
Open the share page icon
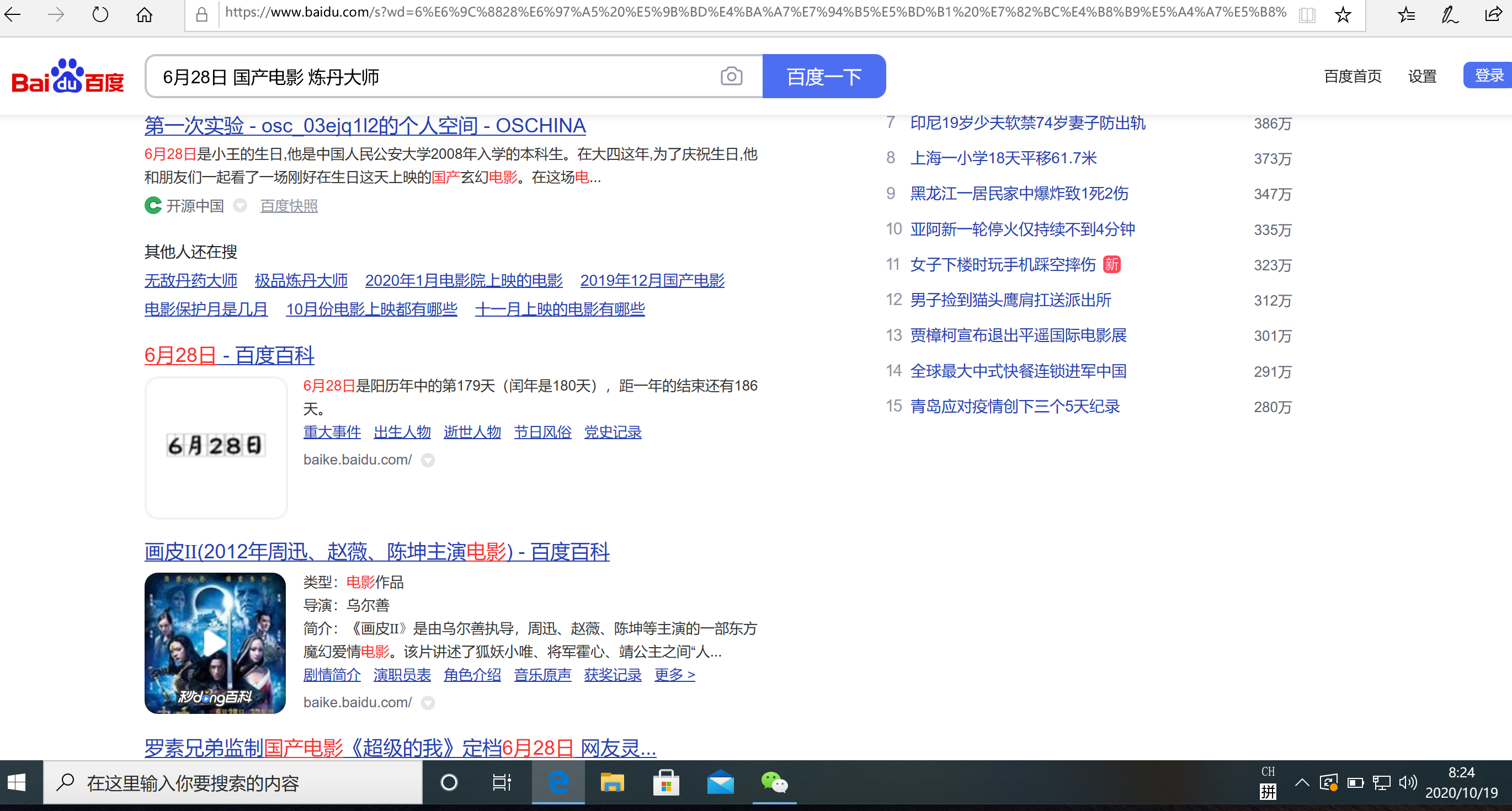1493,14
